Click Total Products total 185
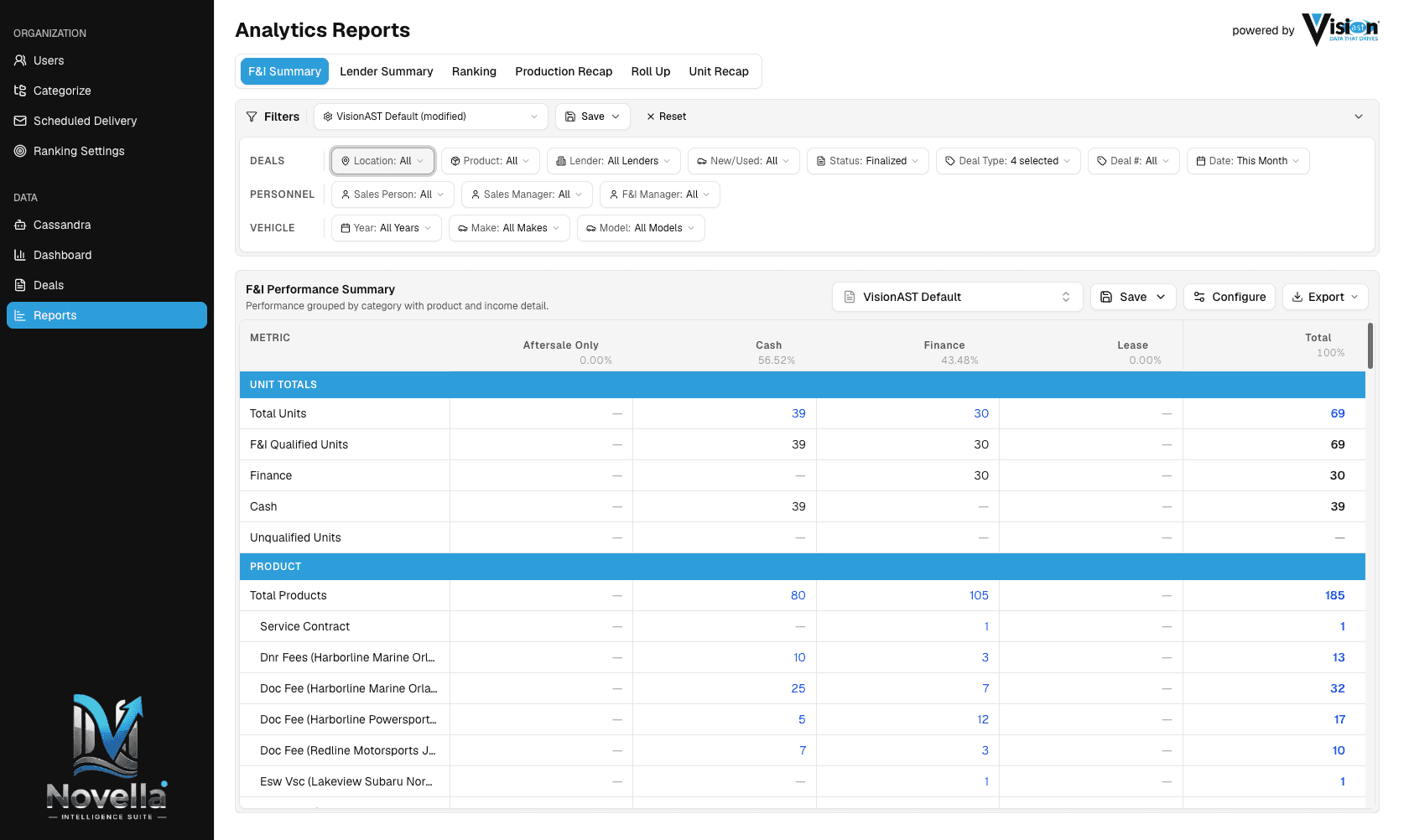Viewport: 1409px width, 840px height. point(1334,595)
